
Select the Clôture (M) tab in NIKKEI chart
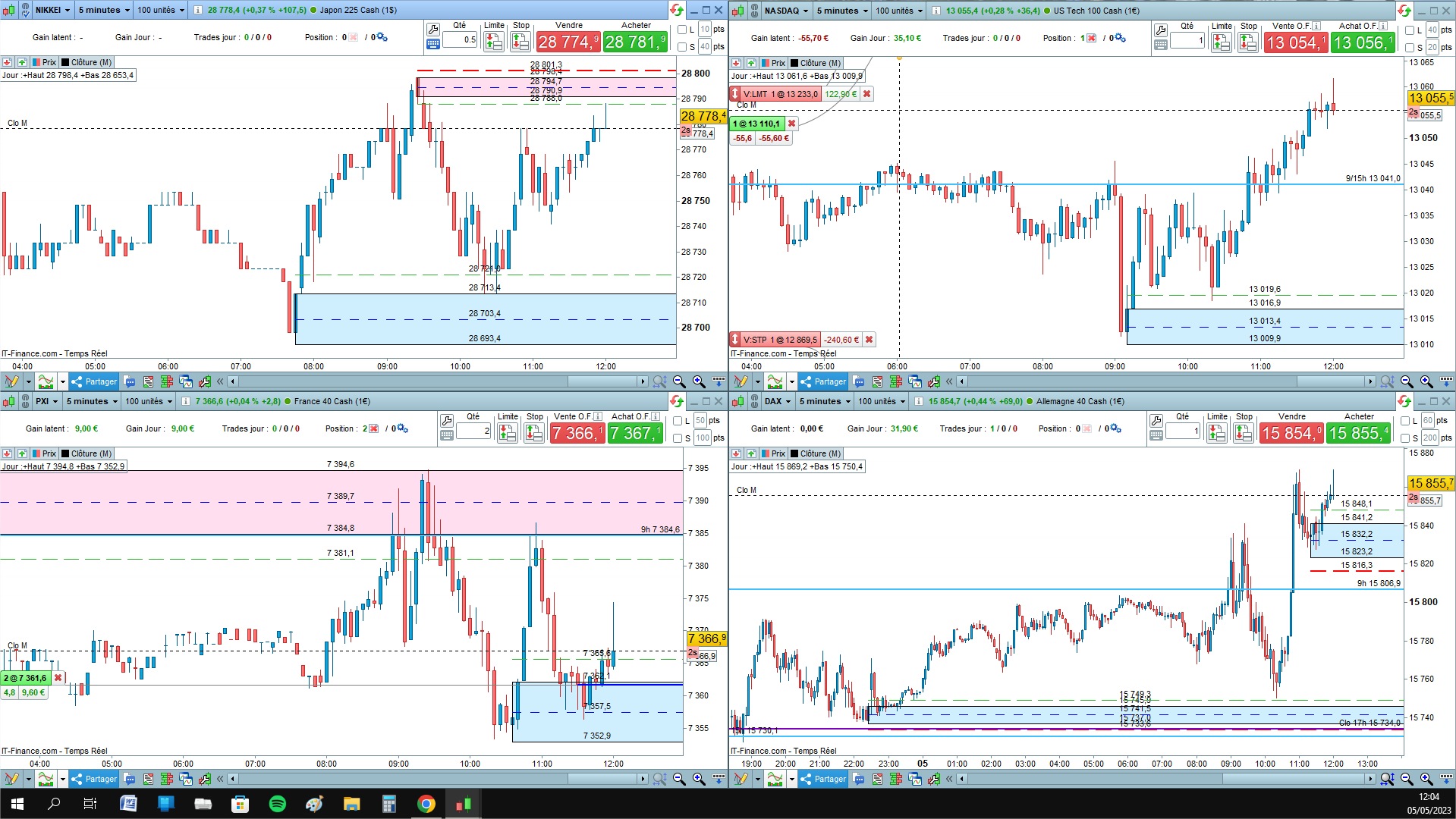[86, 62]
